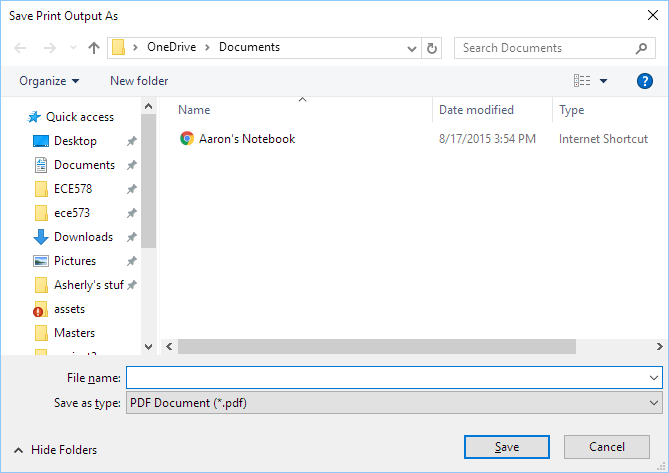Click the folder icon in address bar

(118, 47)
